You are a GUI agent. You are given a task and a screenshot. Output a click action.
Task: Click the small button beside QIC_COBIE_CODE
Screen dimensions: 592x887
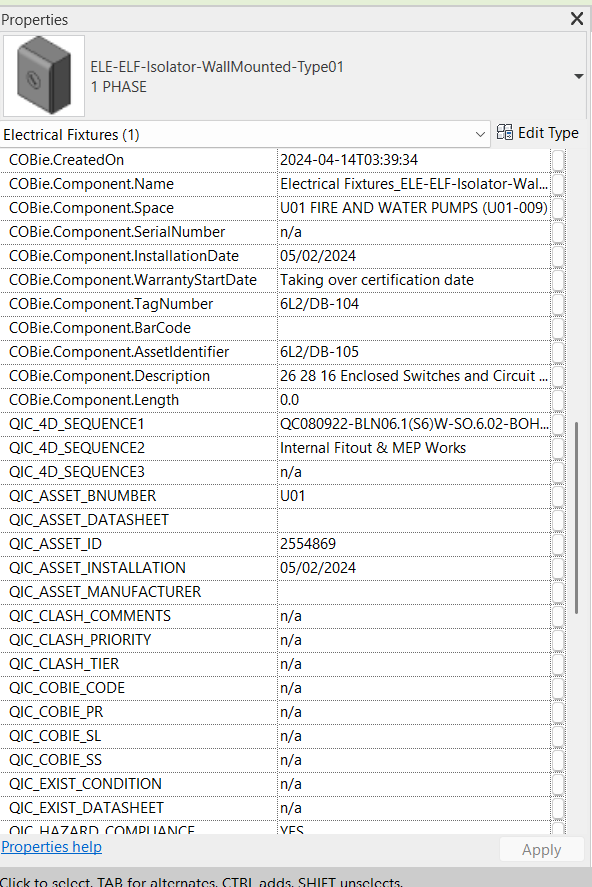point(558,688)
